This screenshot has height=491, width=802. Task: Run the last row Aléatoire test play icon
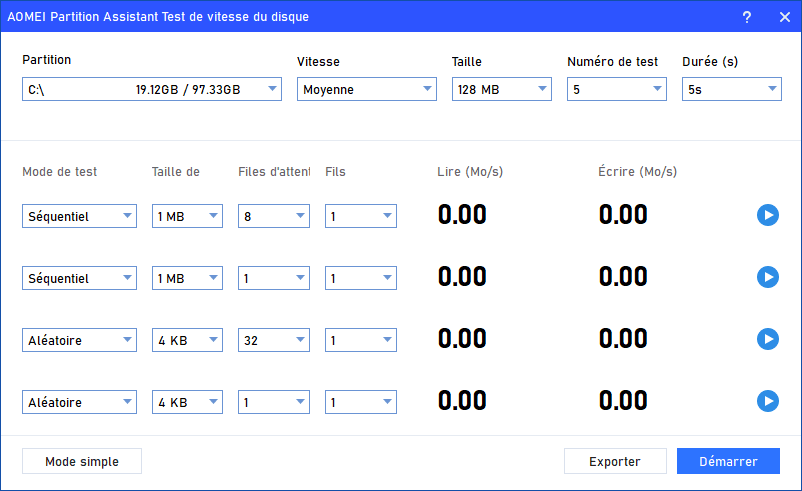pyautogui.click(x=767, y=401)
